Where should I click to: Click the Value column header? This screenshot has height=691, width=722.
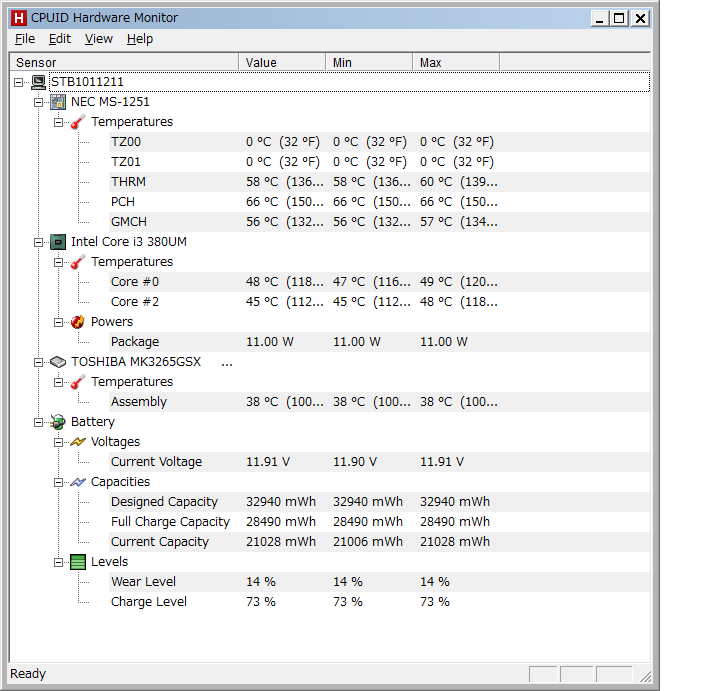(x=282, y=63)
